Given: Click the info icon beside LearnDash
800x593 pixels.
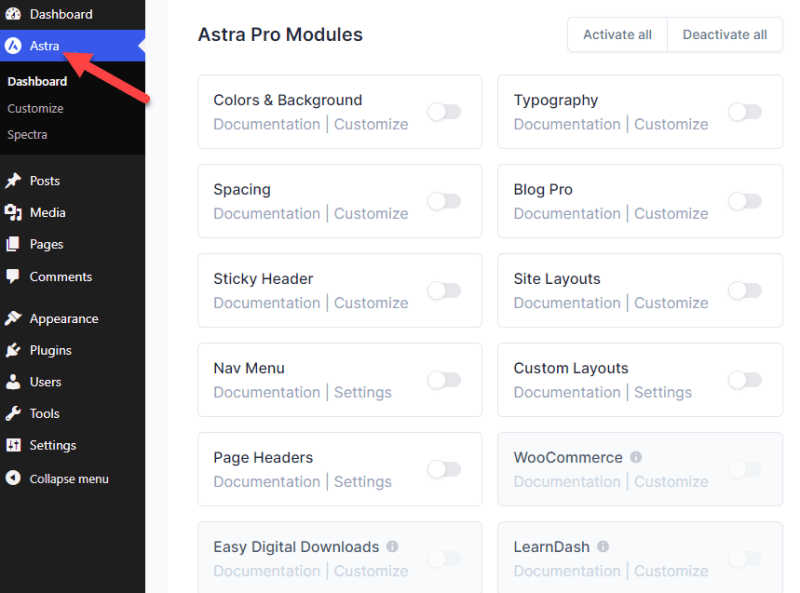Looking at the screenshot, I should (x=603, y=546).
